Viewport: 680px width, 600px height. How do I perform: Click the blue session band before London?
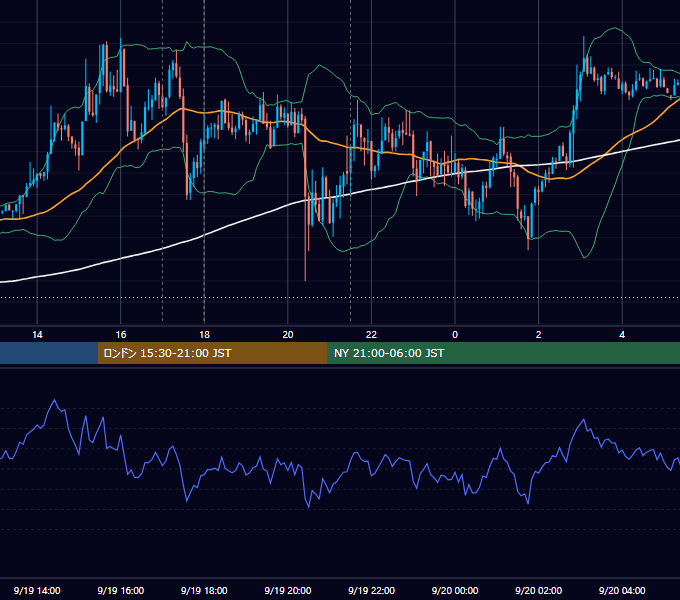pos(49,353)
